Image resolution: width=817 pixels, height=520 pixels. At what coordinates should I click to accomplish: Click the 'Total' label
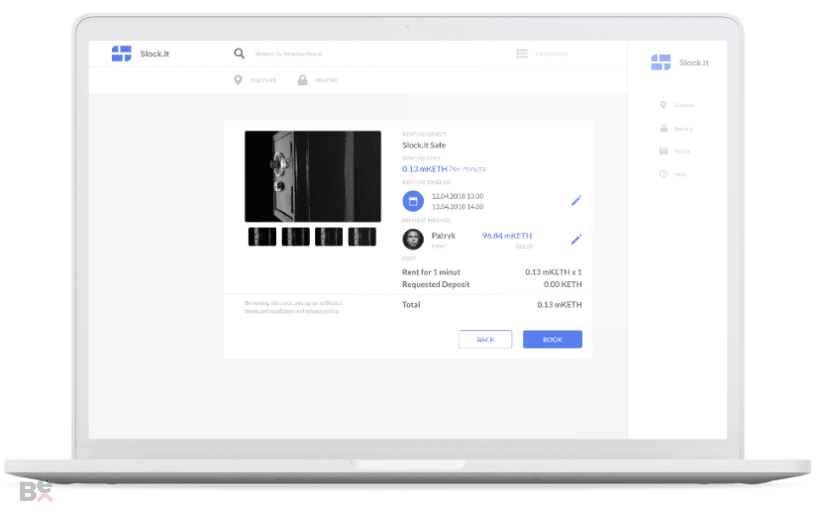[411, 305]
